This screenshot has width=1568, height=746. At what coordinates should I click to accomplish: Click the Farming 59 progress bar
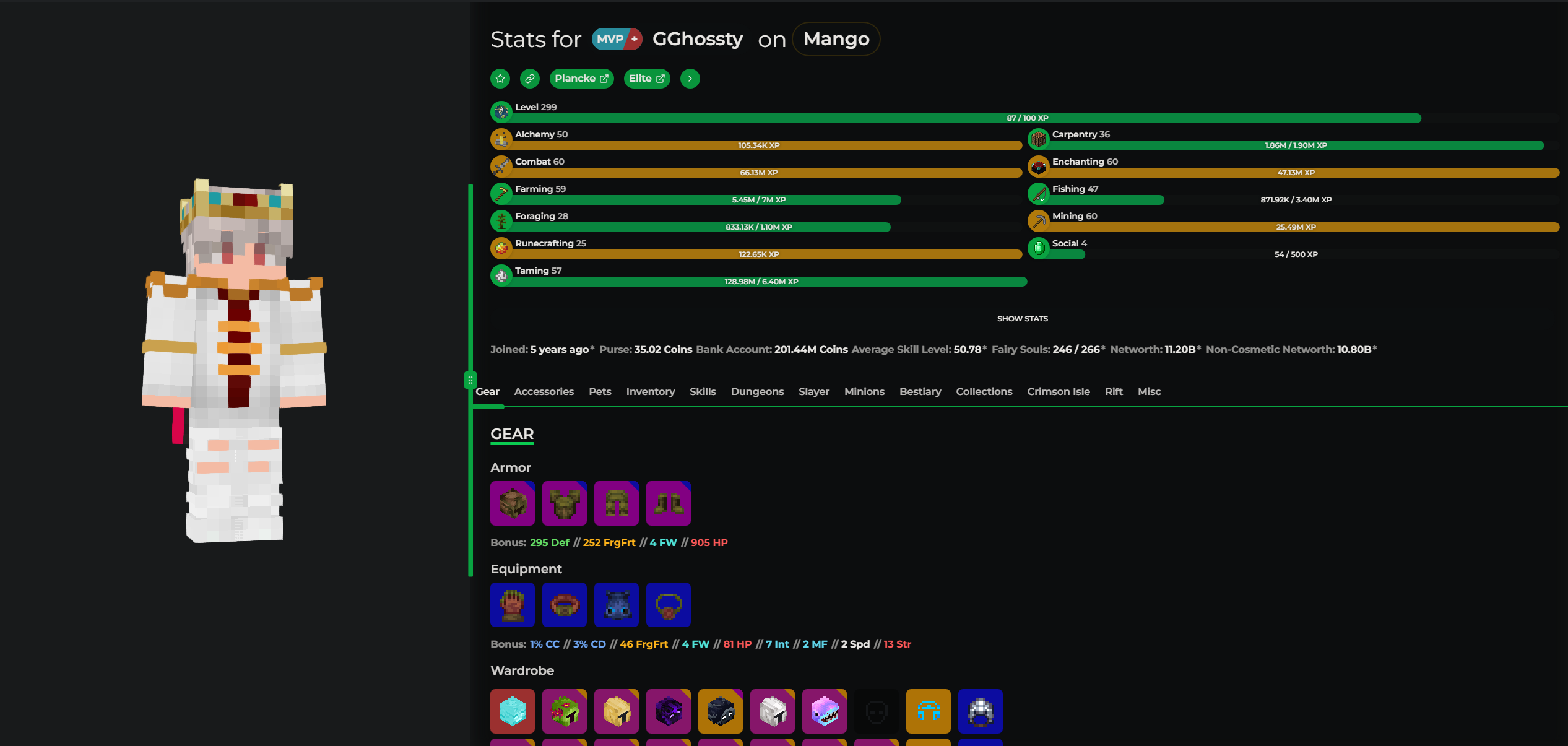(758, 200)
